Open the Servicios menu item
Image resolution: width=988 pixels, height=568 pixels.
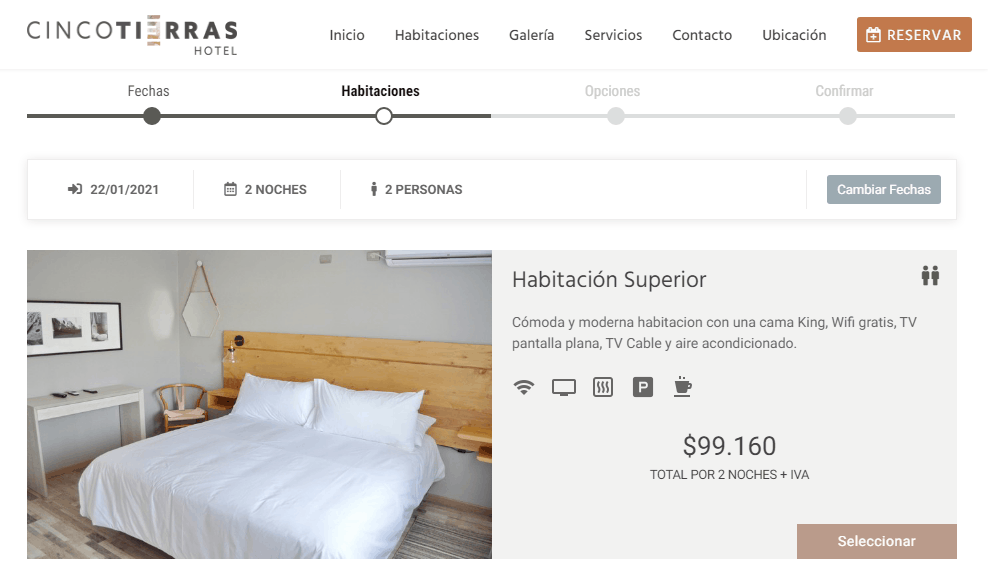coord(613,35)
